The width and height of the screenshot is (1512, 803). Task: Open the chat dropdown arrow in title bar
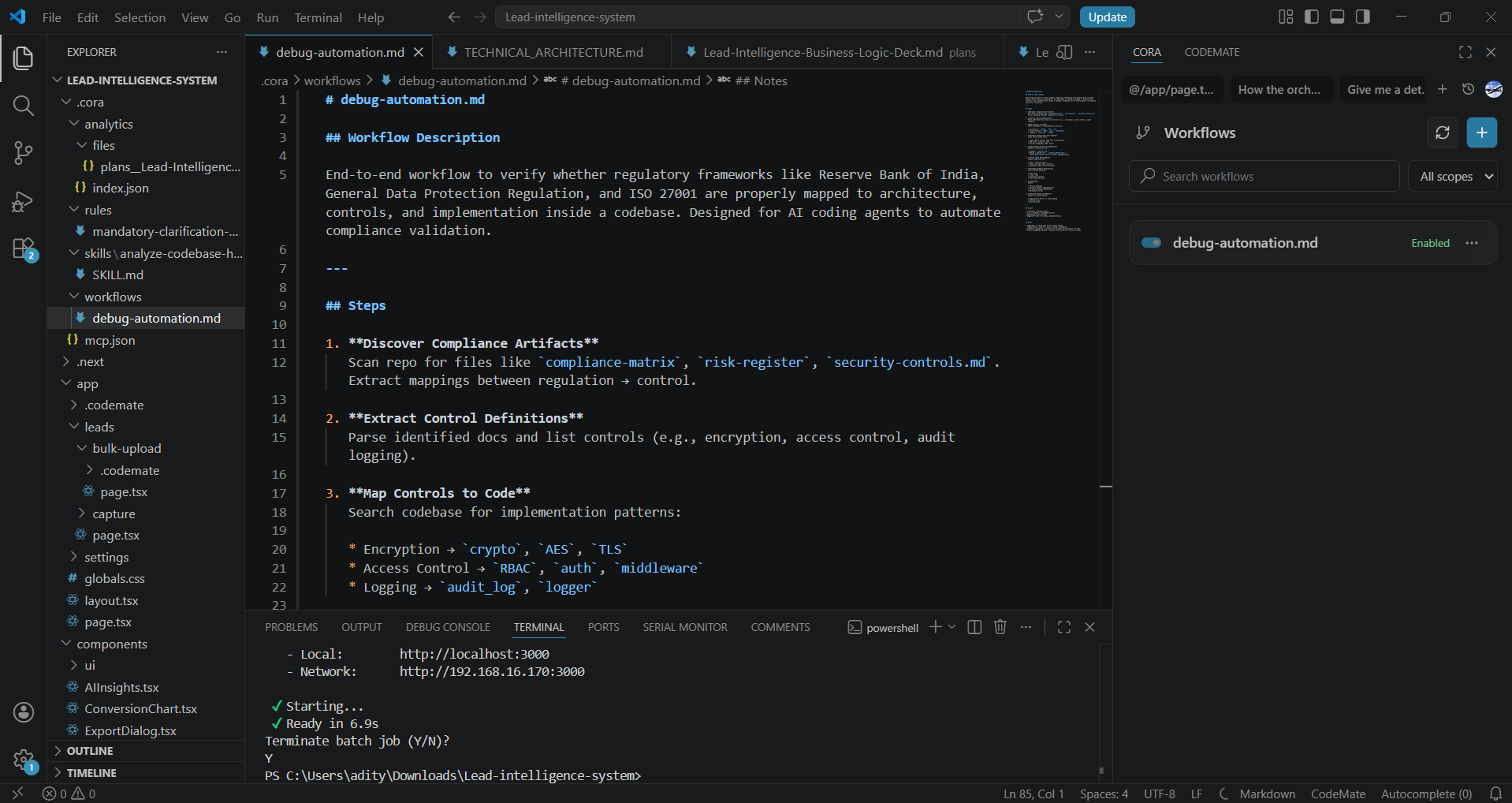click(1060, 17)
